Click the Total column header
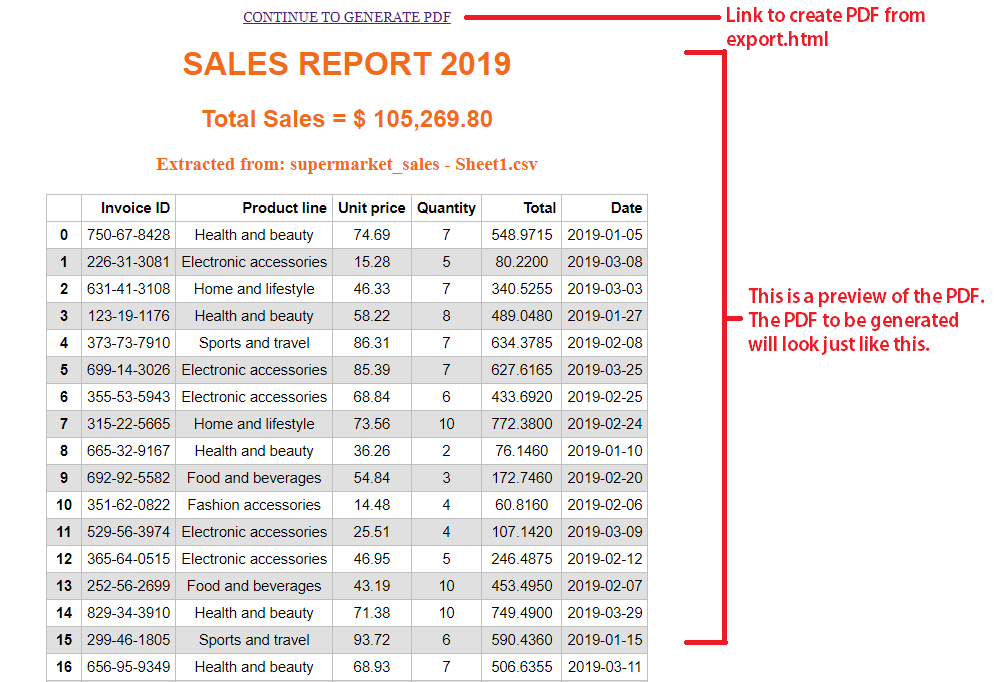The image size is (1004, 682). [x=522, y=208]
